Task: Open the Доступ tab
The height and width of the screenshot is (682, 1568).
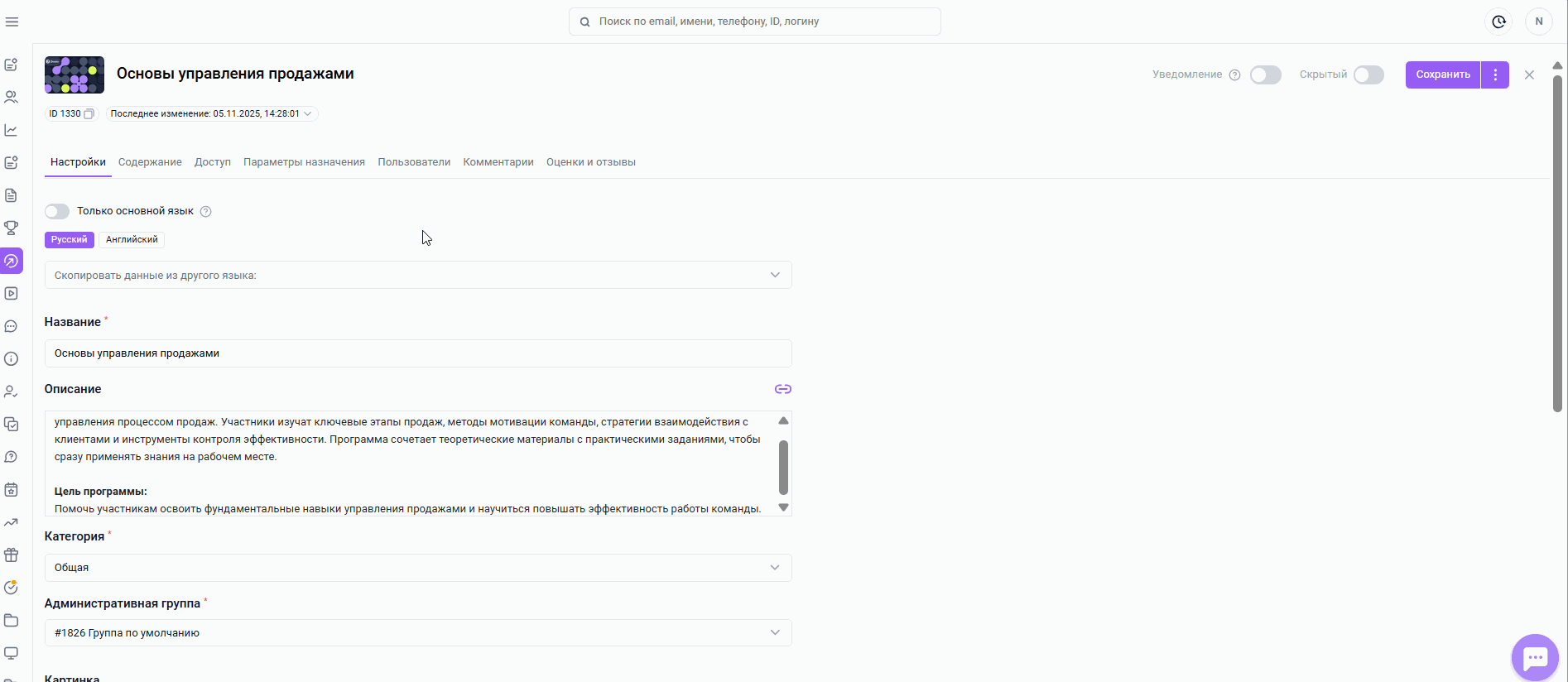Action: click(x=213, y=162)
